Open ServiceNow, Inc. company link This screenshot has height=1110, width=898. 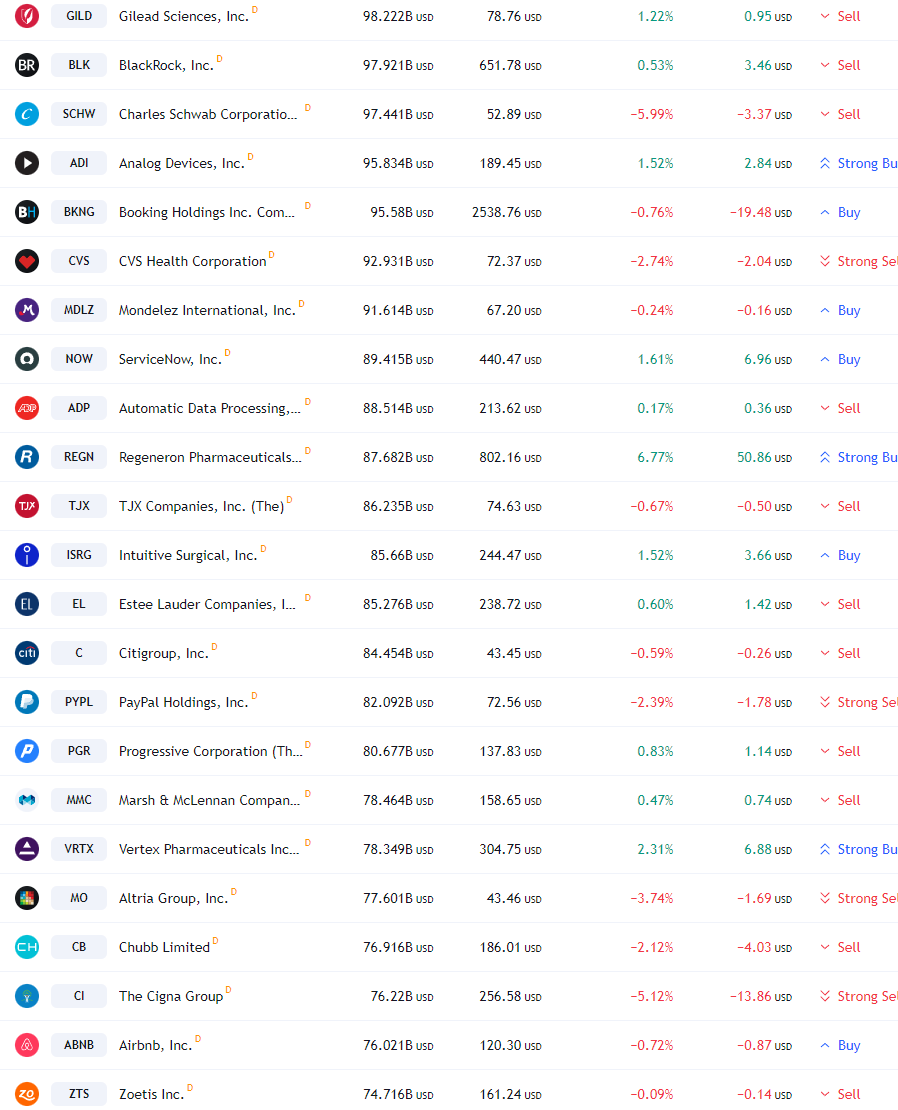(171, 360)
